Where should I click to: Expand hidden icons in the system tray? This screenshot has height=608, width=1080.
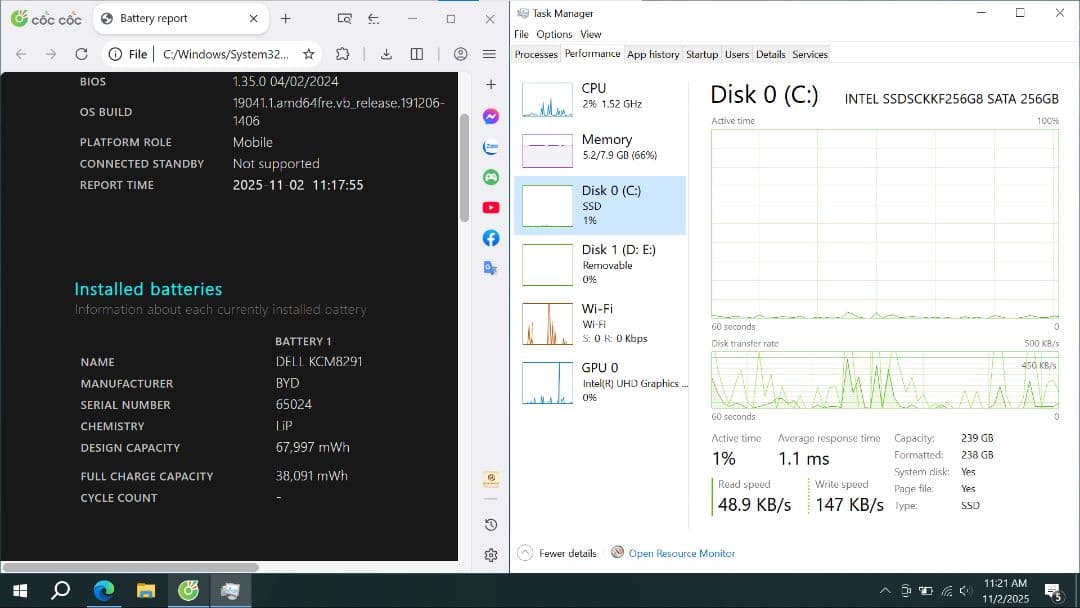[x=886, y=590]
